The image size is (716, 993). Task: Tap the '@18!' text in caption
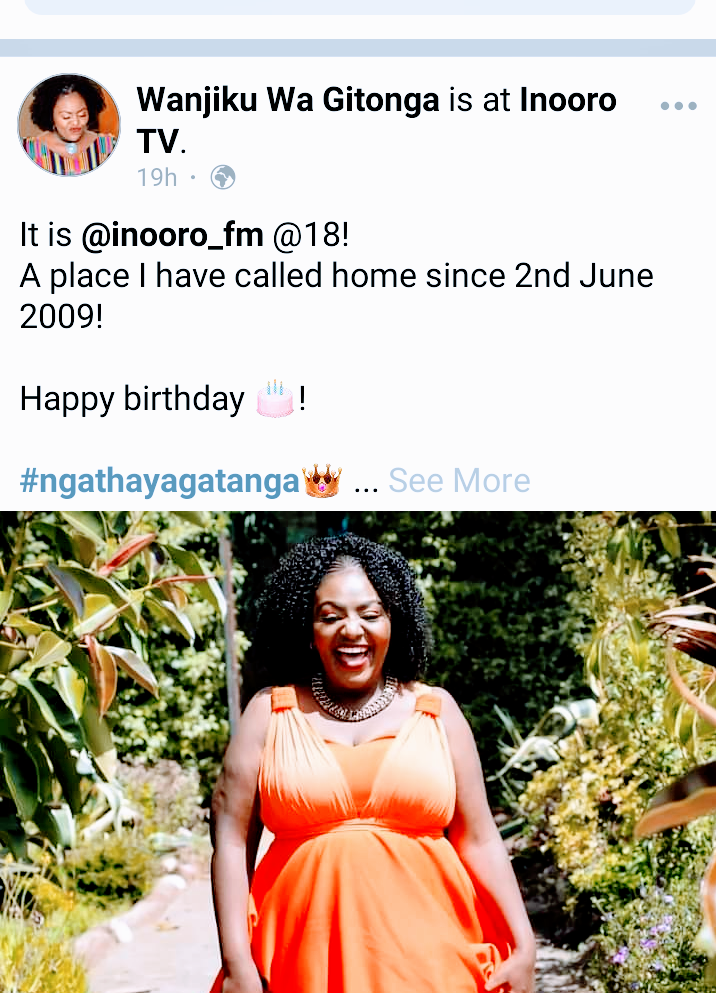311,235
